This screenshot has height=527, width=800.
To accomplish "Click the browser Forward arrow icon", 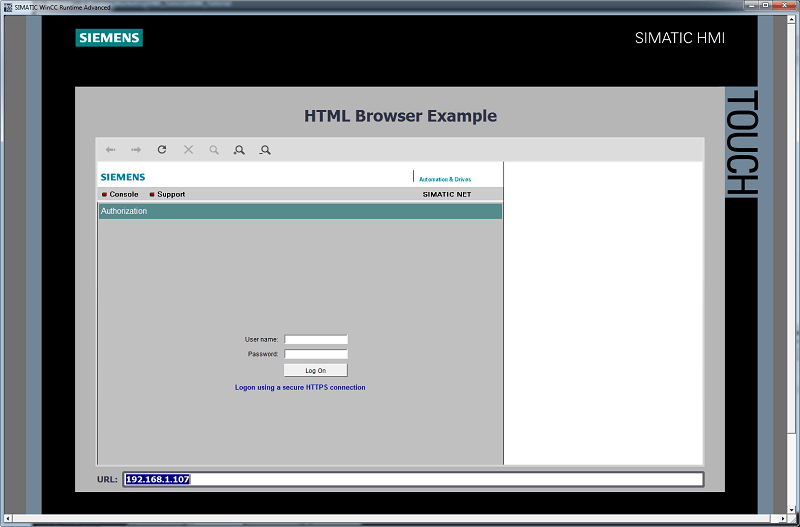I will 136,150.
